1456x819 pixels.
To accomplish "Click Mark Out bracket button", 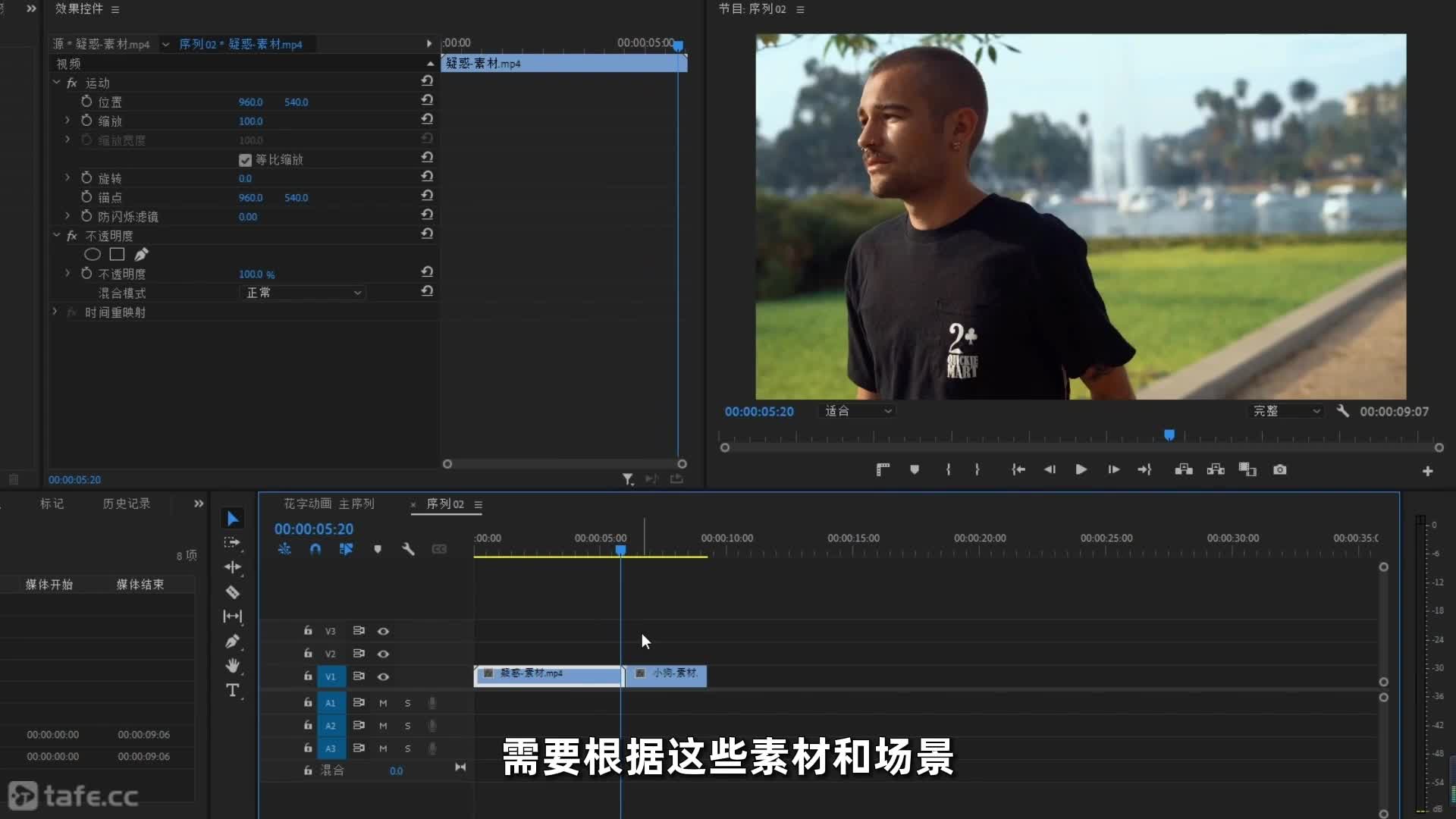I will click(x=977, y=470).
